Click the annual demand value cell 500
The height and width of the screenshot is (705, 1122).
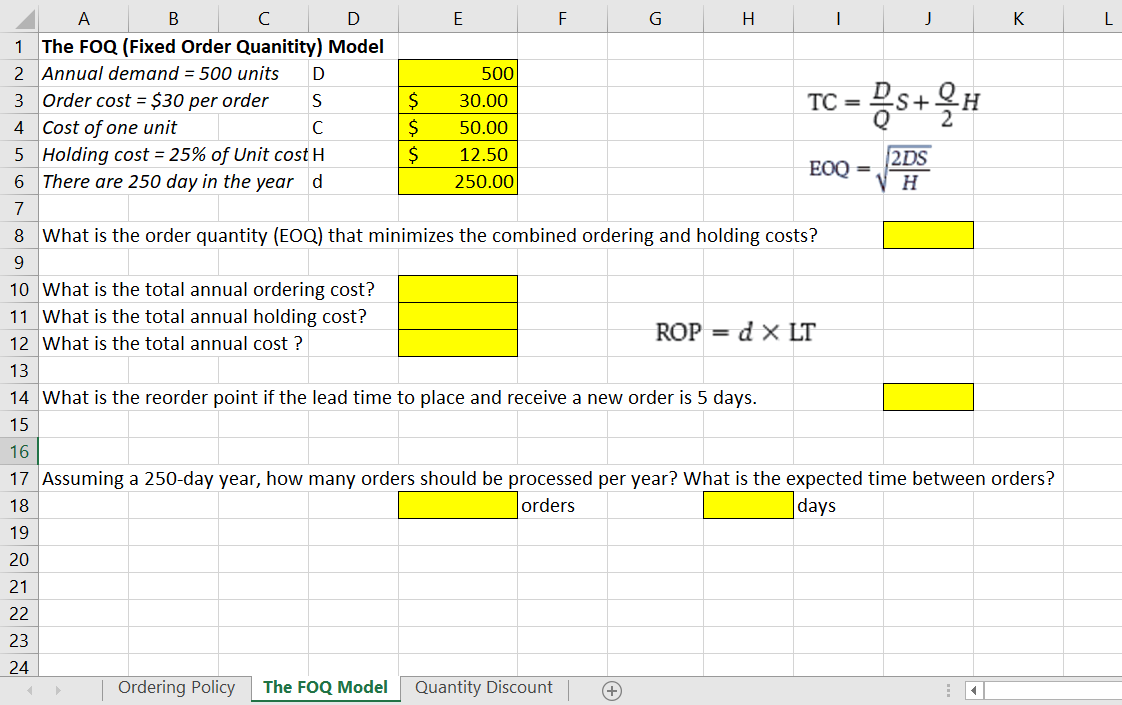458,74
